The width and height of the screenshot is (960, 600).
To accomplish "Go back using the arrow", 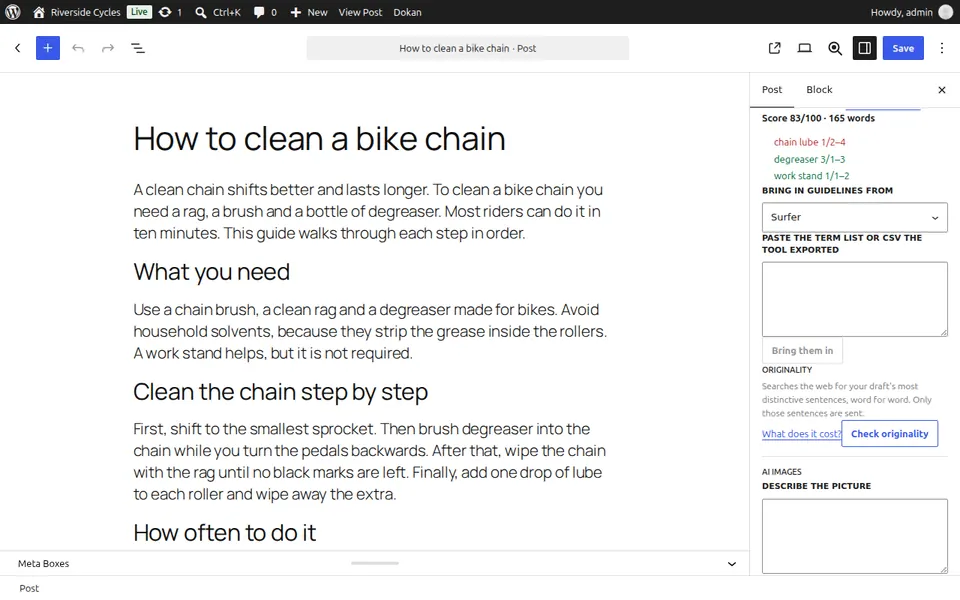I will coord(18,48).
